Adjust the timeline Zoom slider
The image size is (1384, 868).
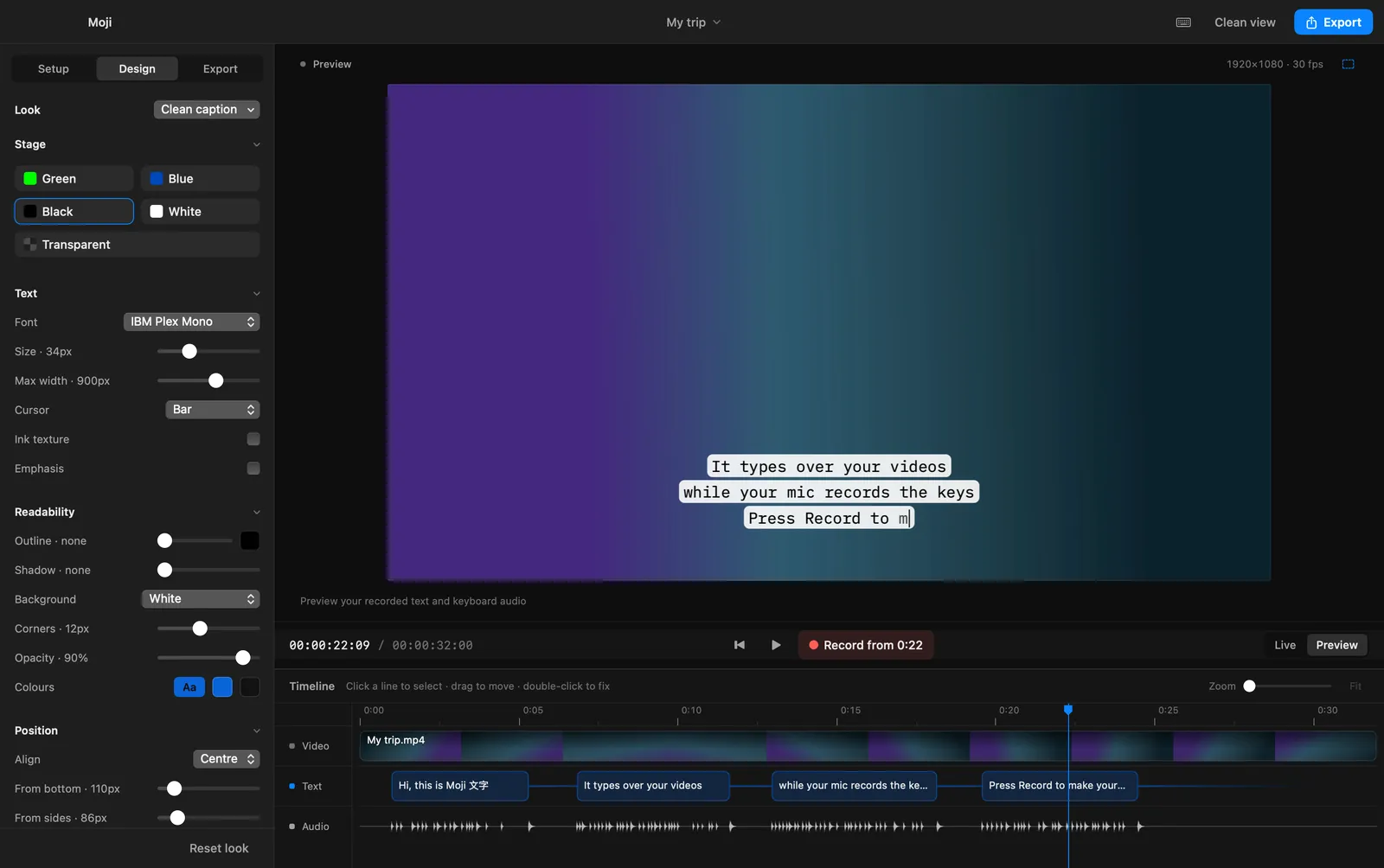[x=1287, y=686]
